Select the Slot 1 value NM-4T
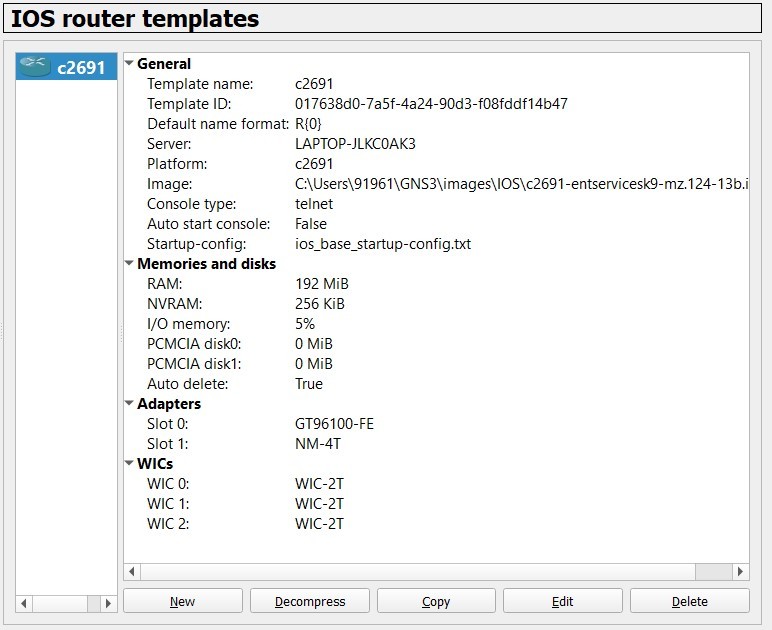 [318, 444]
